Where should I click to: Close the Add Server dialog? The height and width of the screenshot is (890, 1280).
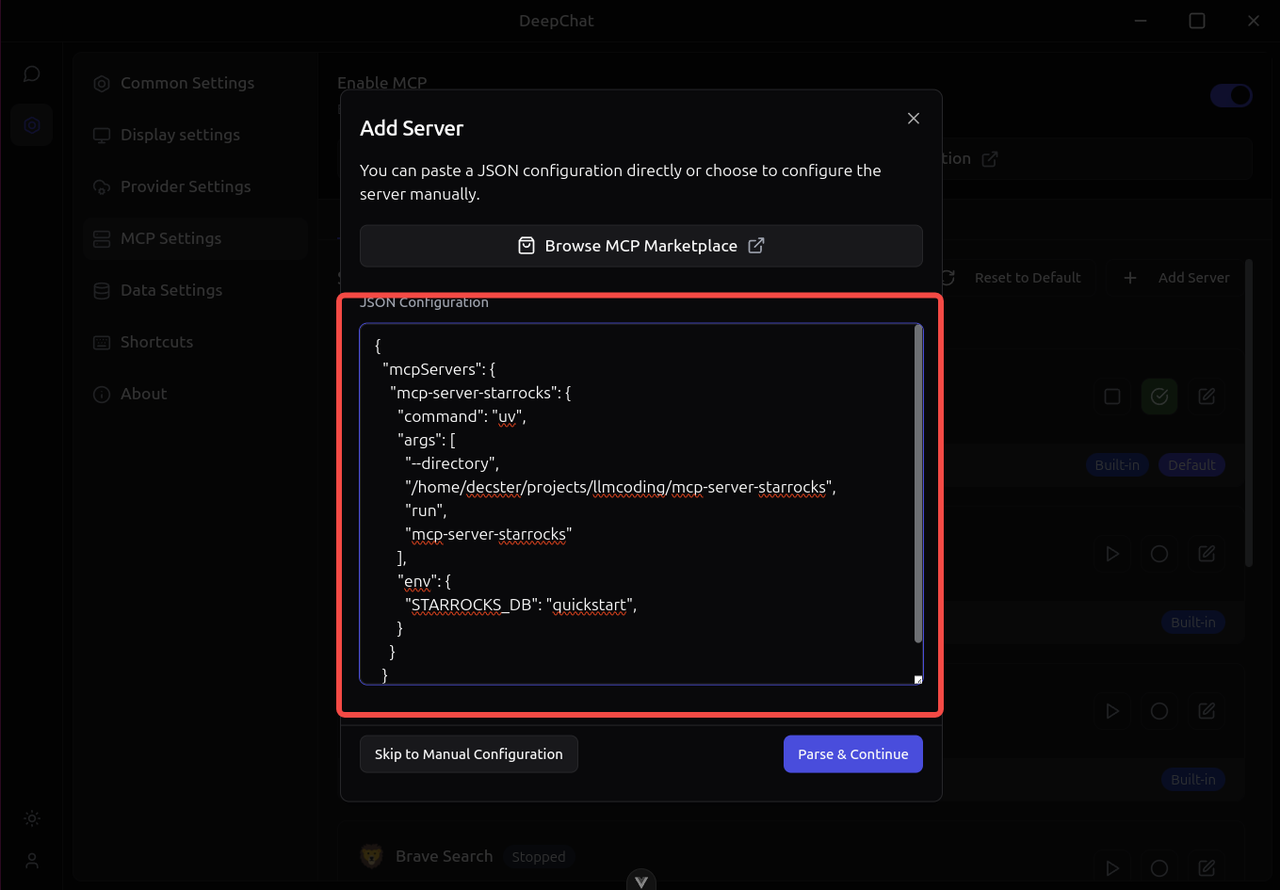913,118
